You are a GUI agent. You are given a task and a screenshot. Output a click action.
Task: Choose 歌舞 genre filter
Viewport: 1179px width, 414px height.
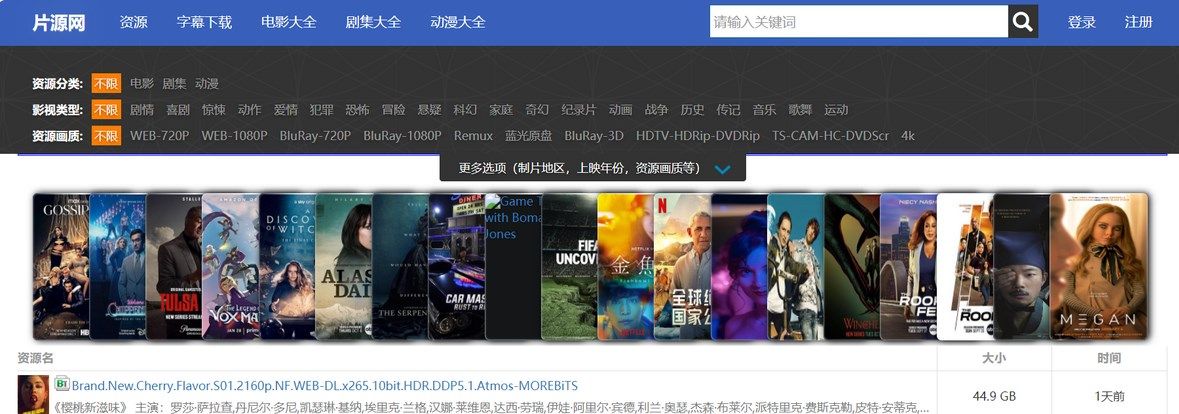coord(801,110)
